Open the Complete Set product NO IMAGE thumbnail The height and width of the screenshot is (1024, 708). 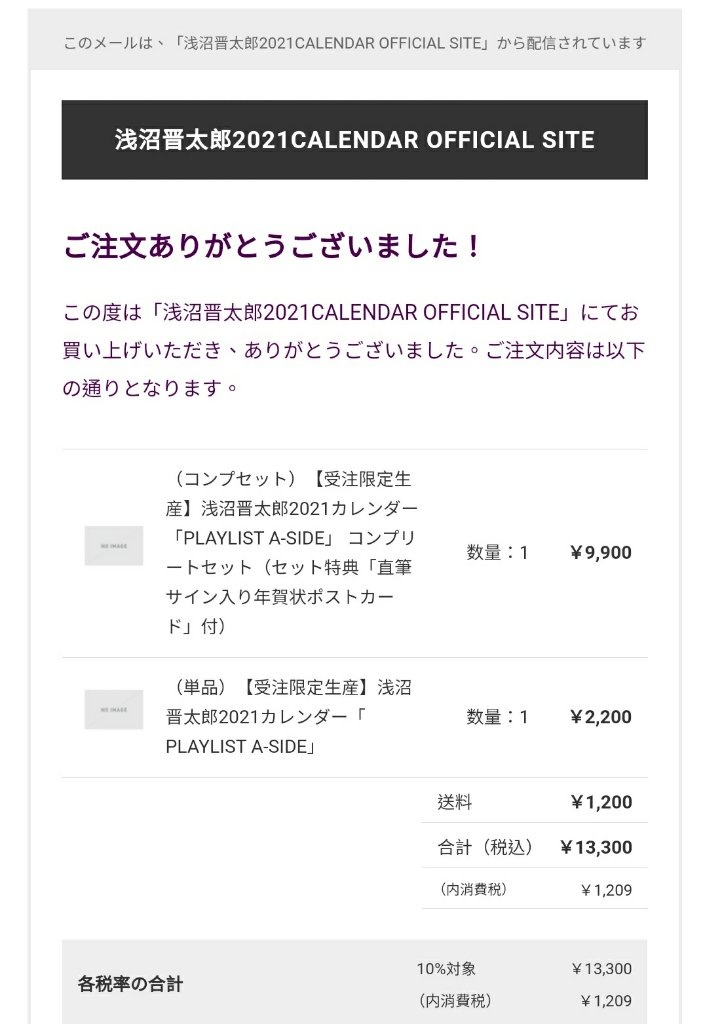[114, 545]
